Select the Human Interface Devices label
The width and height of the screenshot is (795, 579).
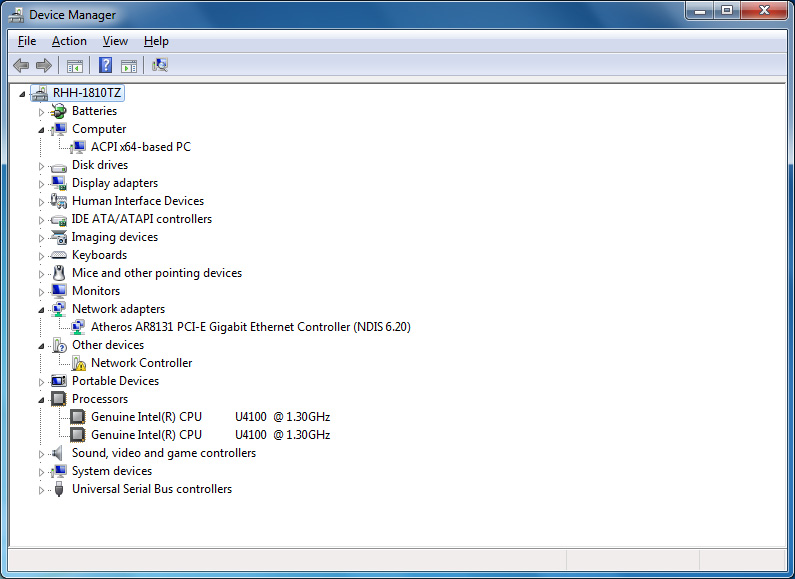point(137,201)
